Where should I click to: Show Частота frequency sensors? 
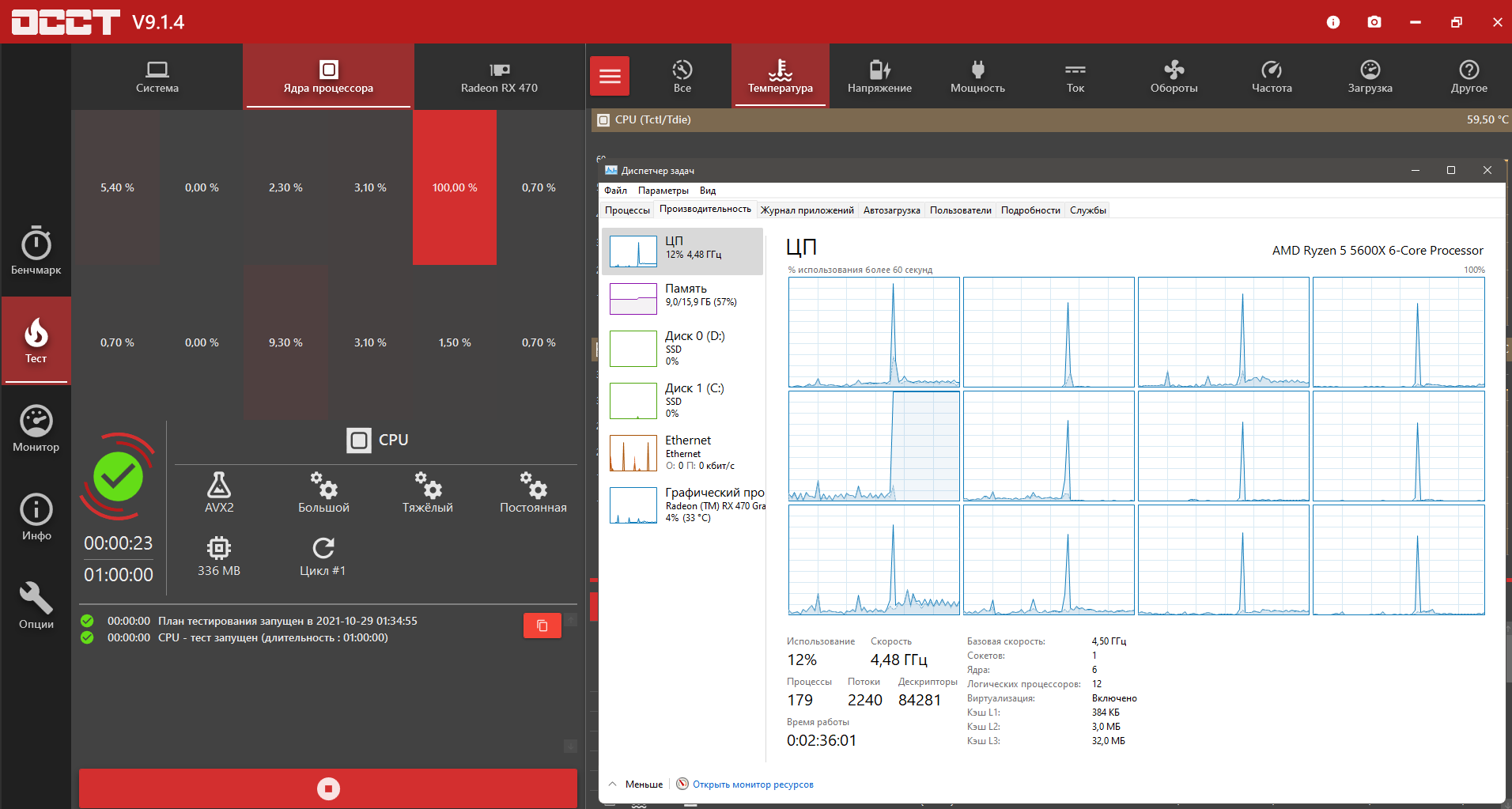(1272, 76)
